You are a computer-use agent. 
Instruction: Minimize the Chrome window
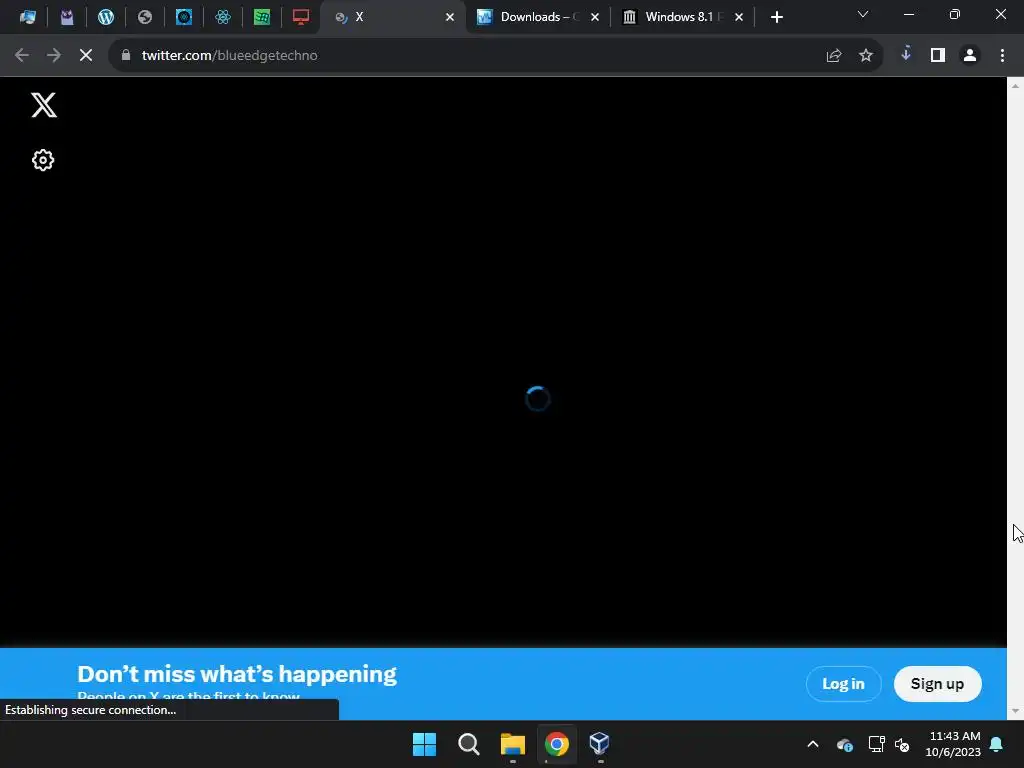pos(908,14)
